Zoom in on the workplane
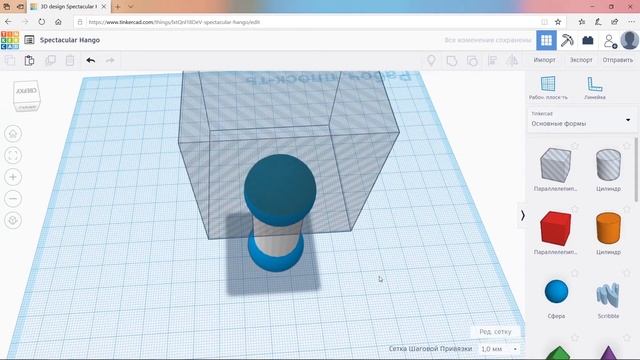This screenshot has height=360, width=640. click(x=13, y=177)
